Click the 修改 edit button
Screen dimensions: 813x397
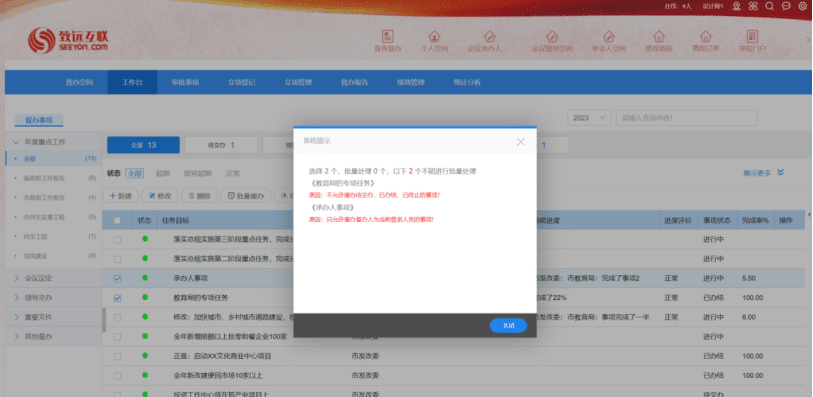click(x=160, y=196)
